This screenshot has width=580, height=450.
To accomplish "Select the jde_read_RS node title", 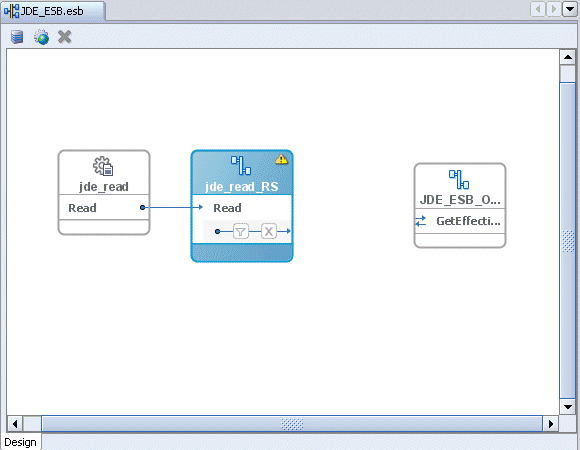I will pyautogui.click(x=242, y=187).
